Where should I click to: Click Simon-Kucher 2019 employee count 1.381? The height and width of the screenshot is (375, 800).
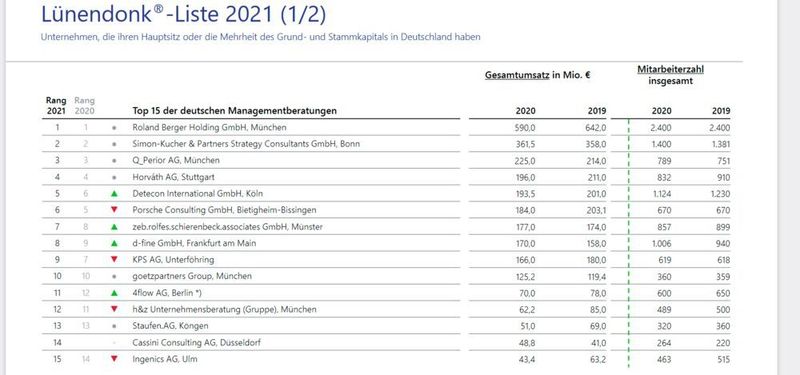click(720, 144)
